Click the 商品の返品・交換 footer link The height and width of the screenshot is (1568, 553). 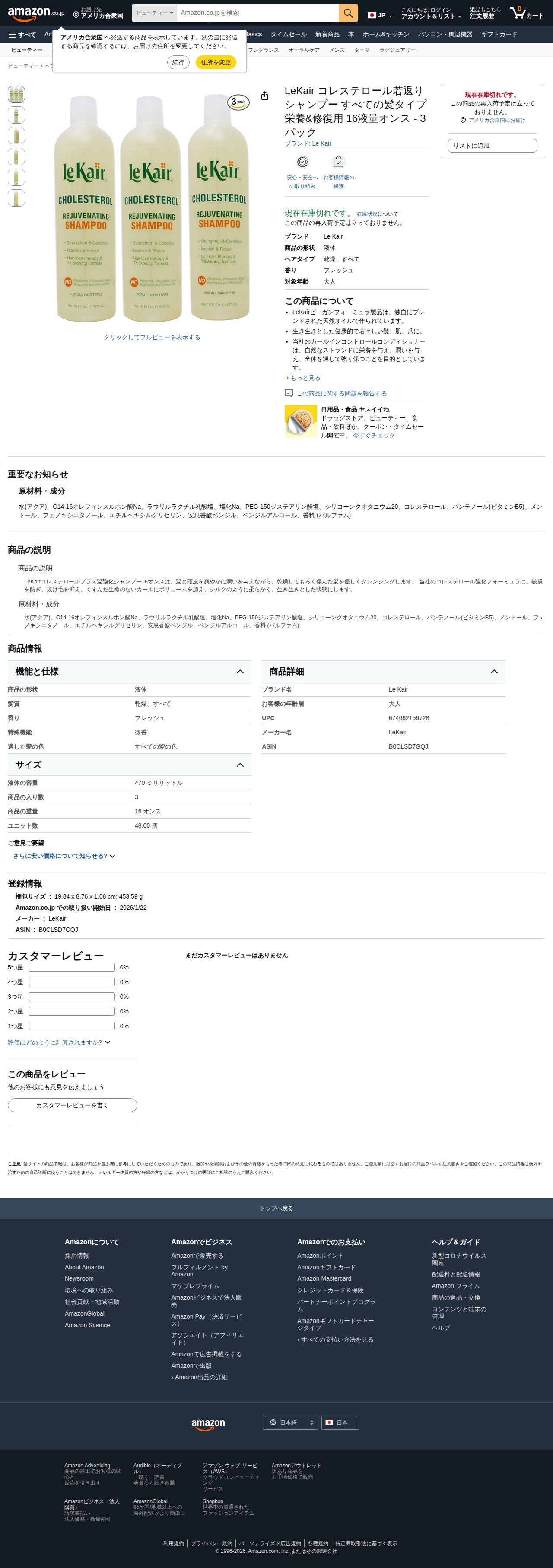[x=456, y=1297]
